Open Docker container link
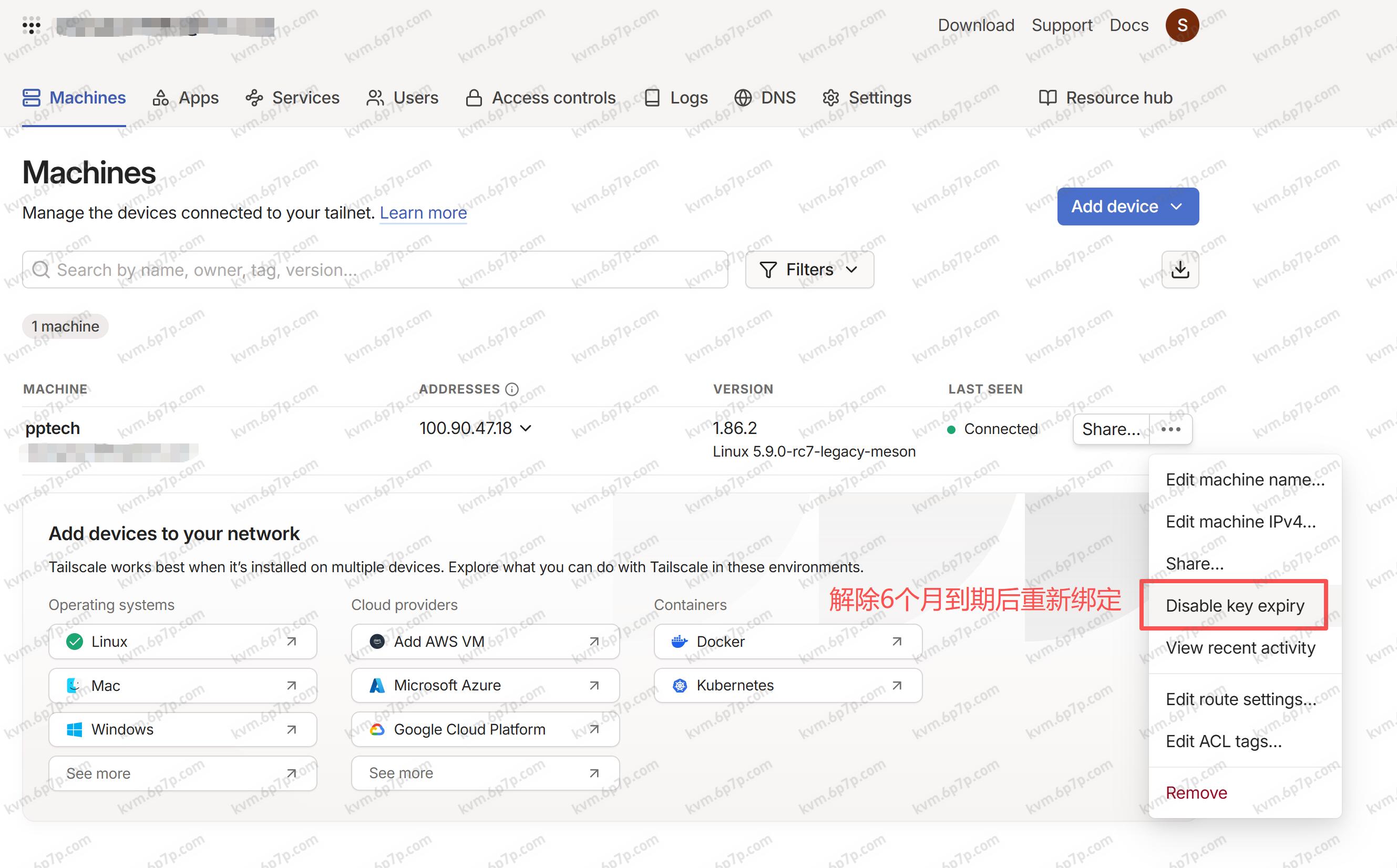Image resolution: width=1397 pixels, height=868 pixels. 787,641
